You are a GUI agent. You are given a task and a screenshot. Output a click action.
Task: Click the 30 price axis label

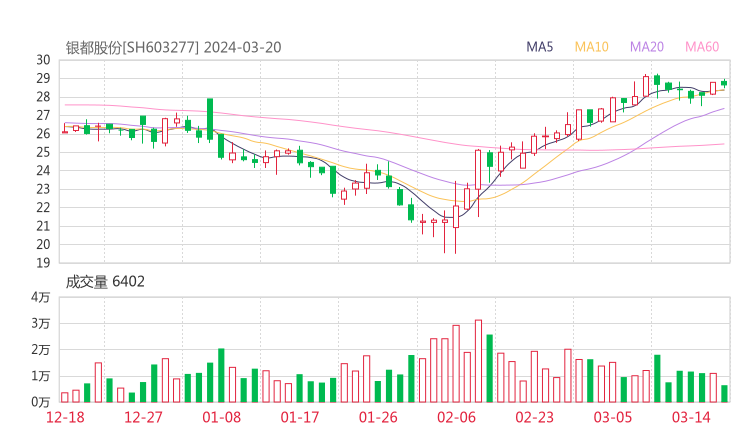click(x=44, y=60)
